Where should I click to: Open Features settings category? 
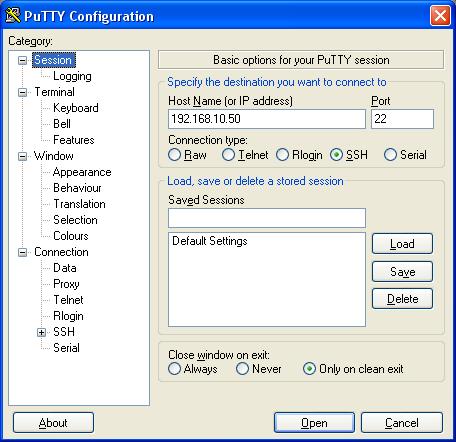[74, 140]
